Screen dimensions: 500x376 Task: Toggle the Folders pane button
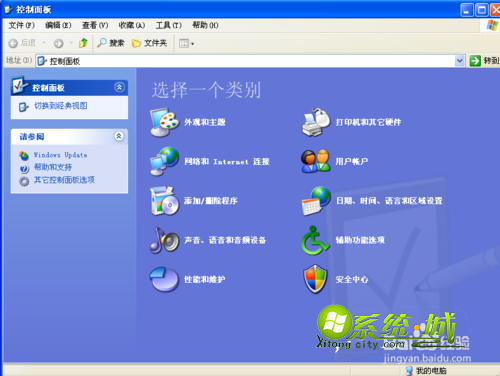point(149,43)
